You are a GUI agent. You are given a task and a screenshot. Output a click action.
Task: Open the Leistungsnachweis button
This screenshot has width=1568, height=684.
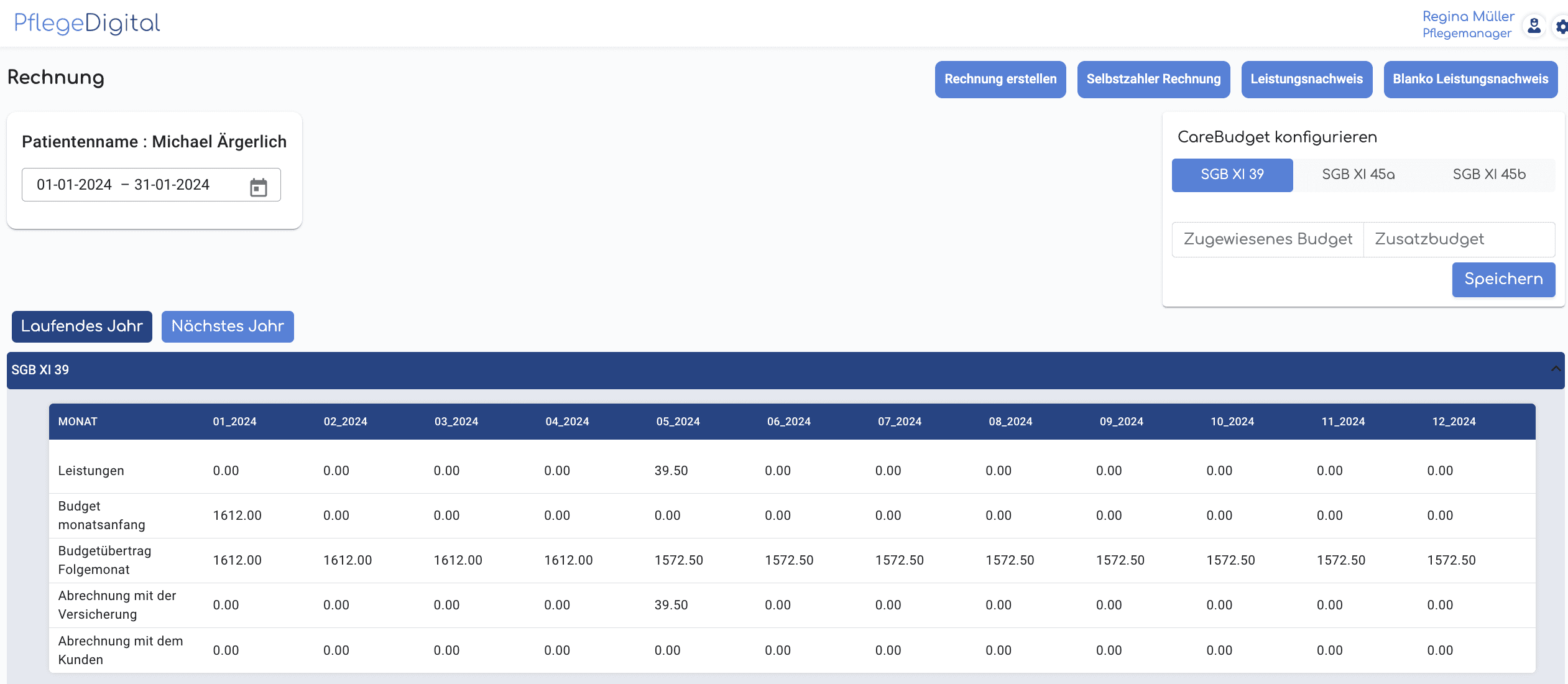coord(1307,79)
